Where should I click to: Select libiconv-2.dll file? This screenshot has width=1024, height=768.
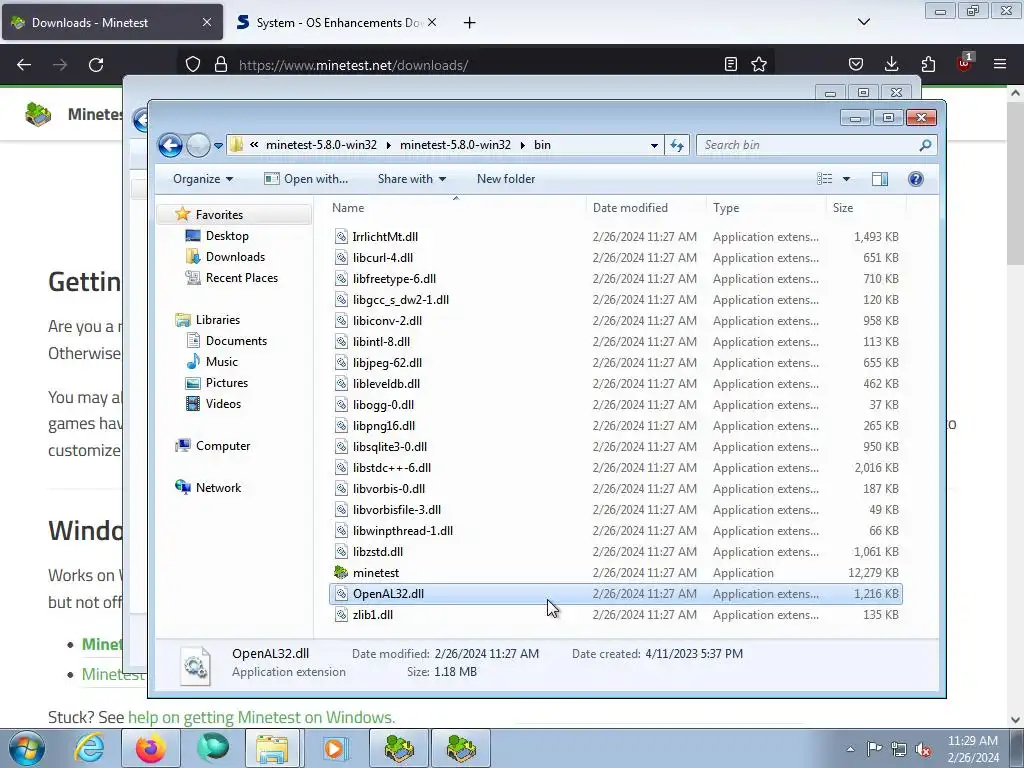tap(387, 321)
